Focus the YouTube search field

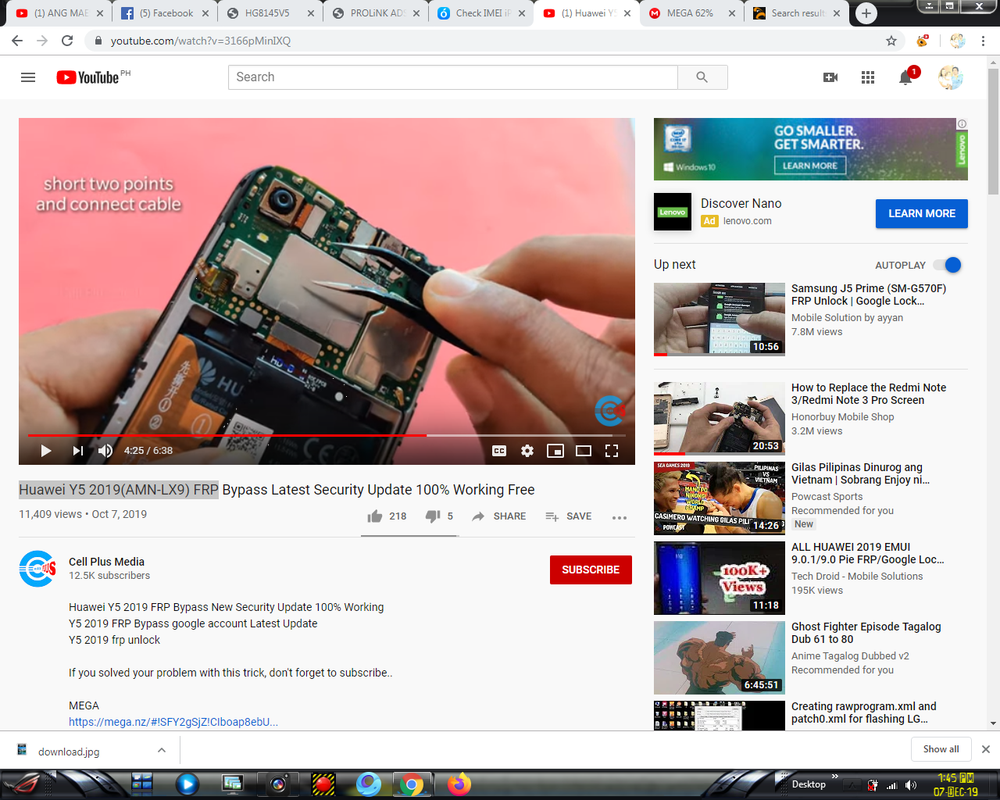pos(453,77)
